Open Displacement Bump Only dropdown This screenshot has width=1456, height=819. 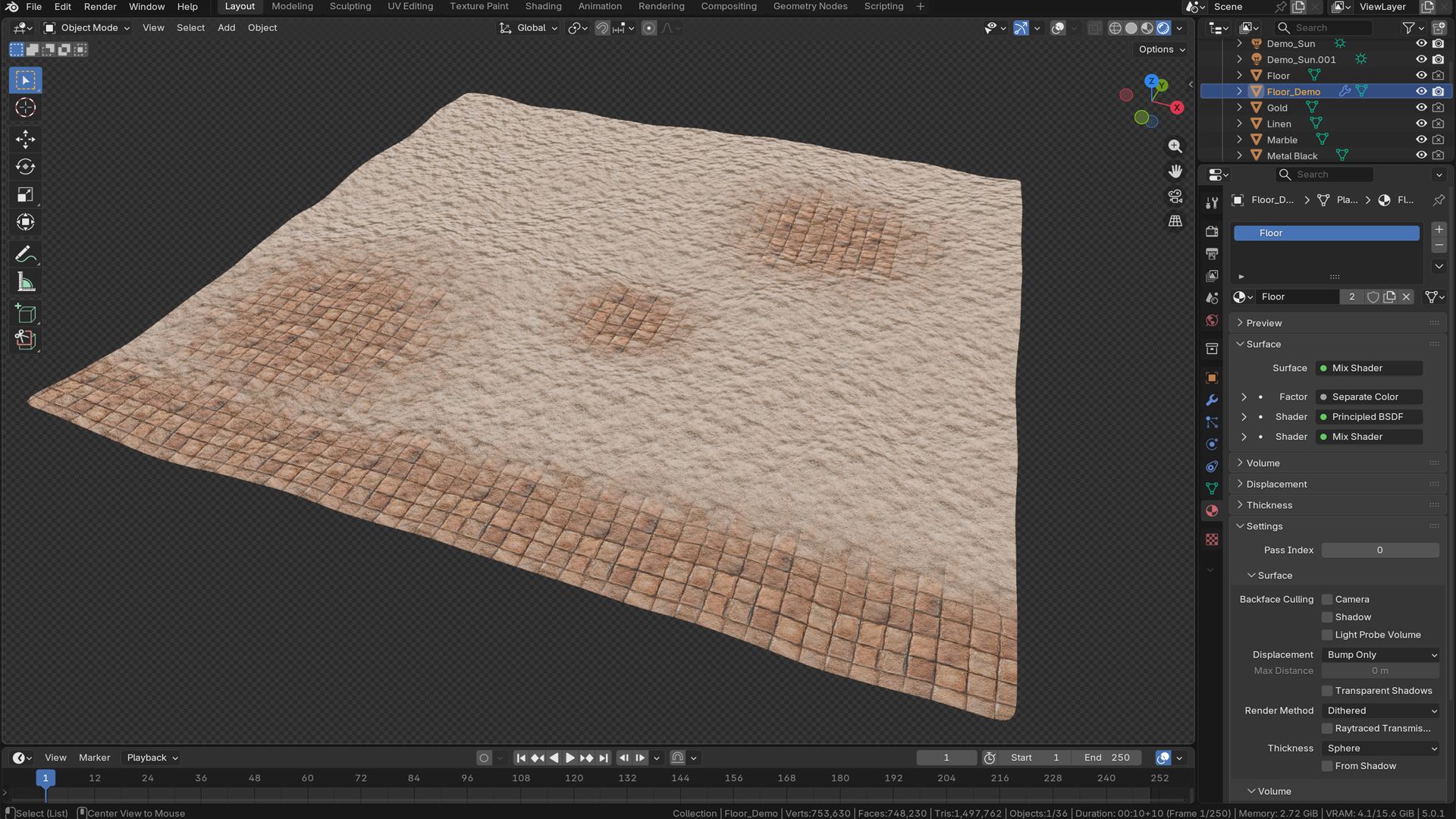pos(1381,655)
